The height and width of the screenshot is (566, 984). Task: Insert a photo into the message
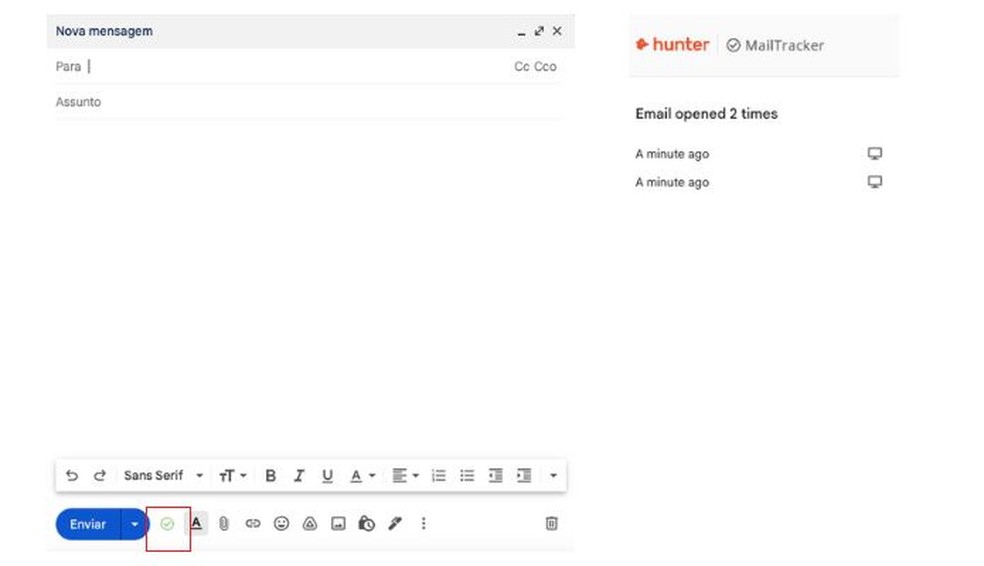click(338, 523)
